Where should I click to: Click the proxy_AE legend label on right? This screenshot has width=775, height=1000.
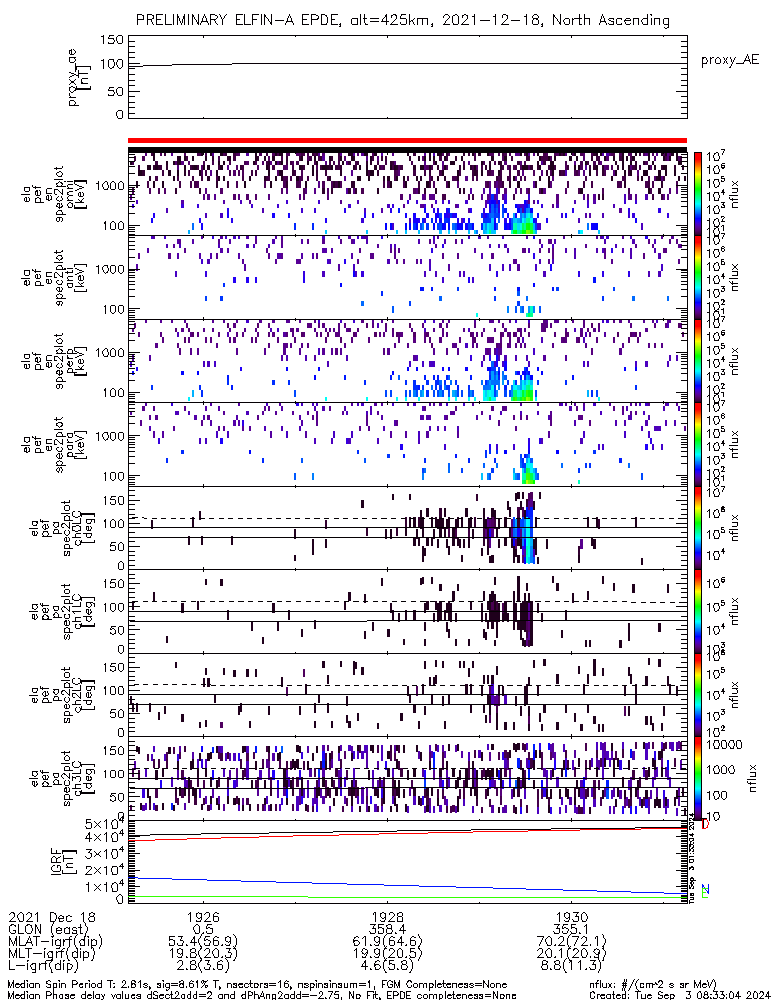point(730,61)
